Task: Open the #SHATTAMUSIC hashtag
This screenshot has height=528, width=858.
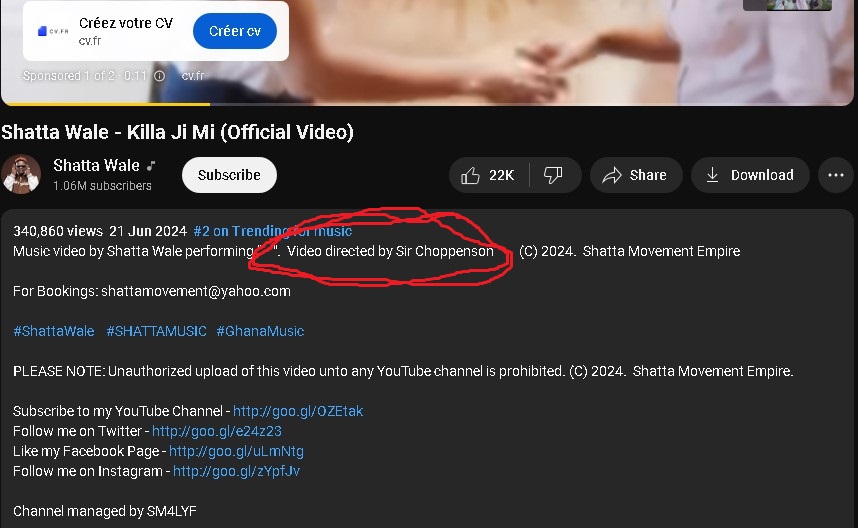Action: 156,331
